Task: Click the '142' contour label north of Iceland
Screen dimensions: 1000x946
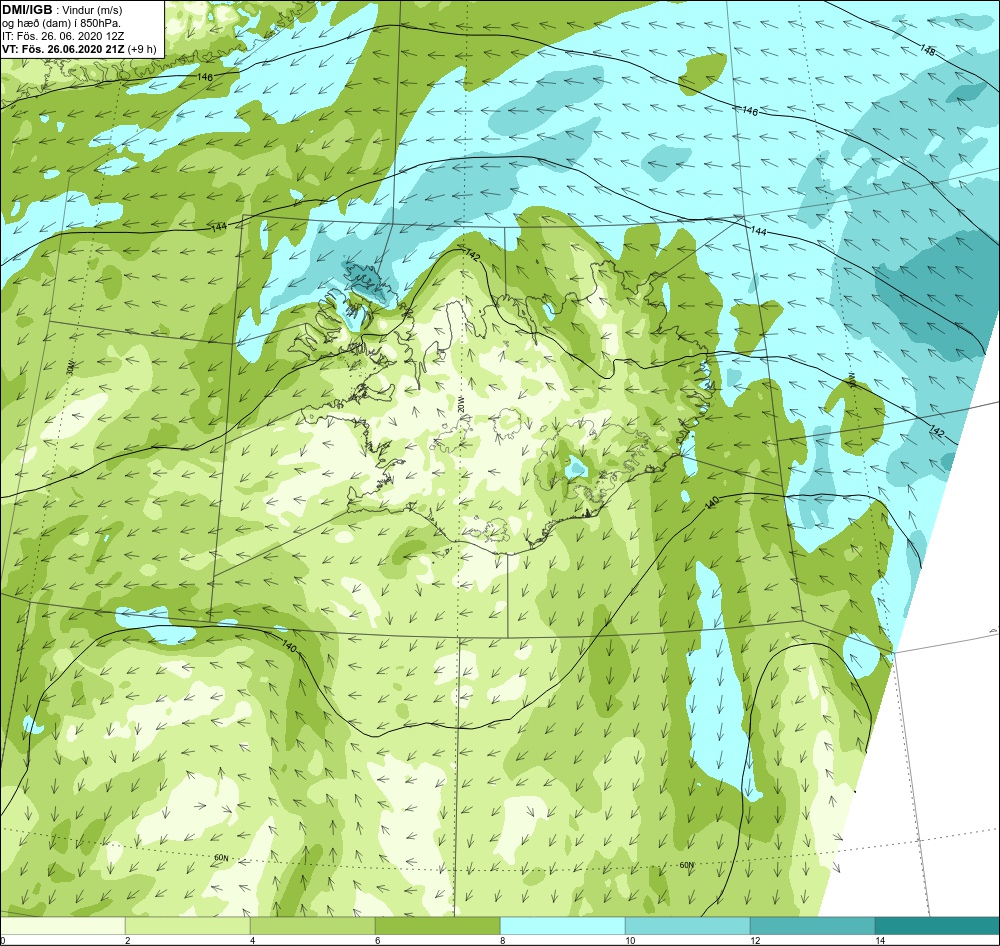Action: tap(472, 255)
